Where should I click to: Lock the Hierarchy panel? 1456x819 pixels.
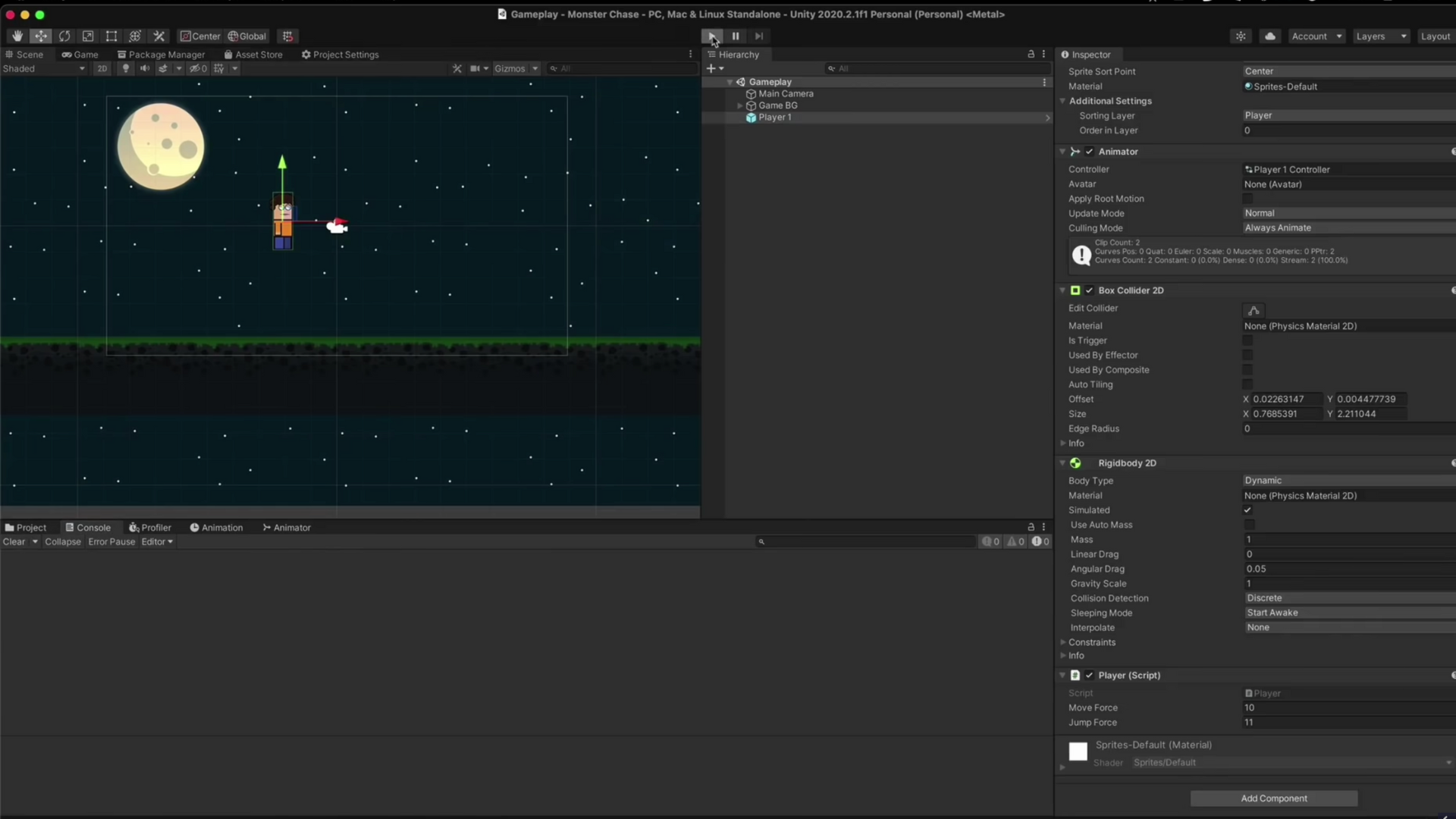(1031, 55)
